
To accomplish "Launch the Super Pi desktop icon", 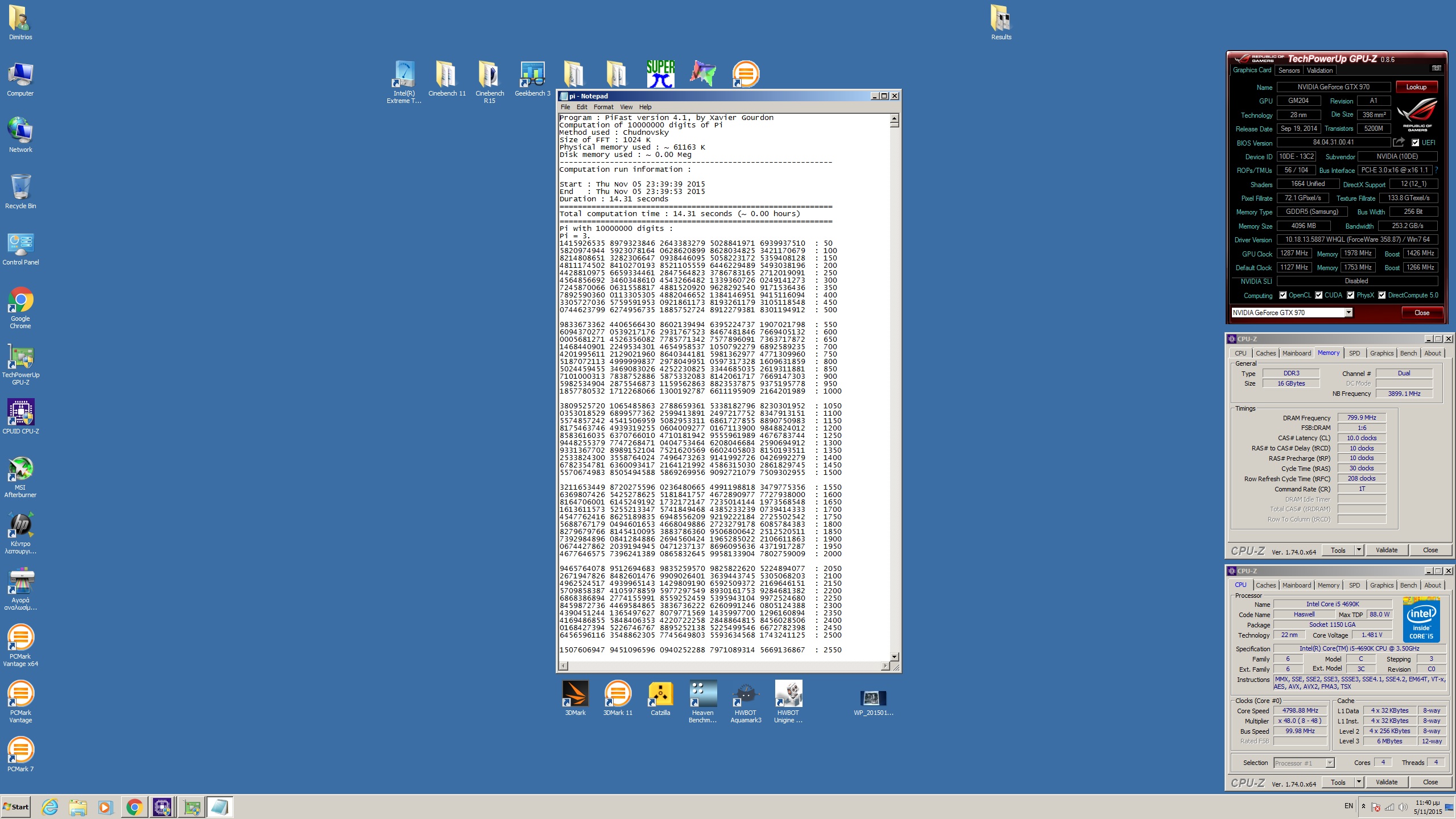I will (x=660, y=74).
